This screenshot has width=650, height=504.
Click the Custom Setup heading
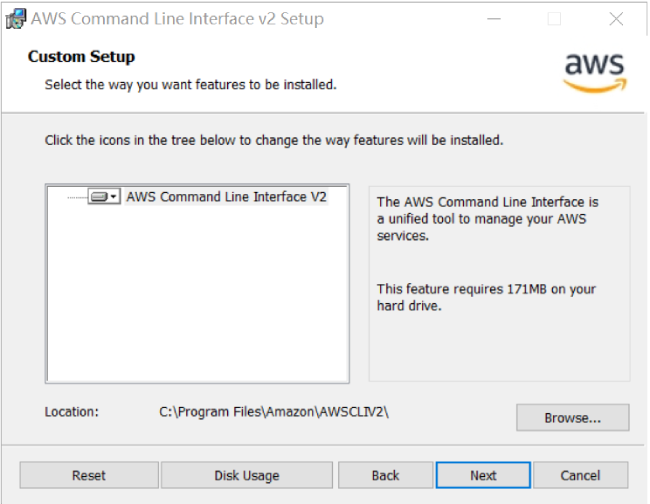(81, 57)
